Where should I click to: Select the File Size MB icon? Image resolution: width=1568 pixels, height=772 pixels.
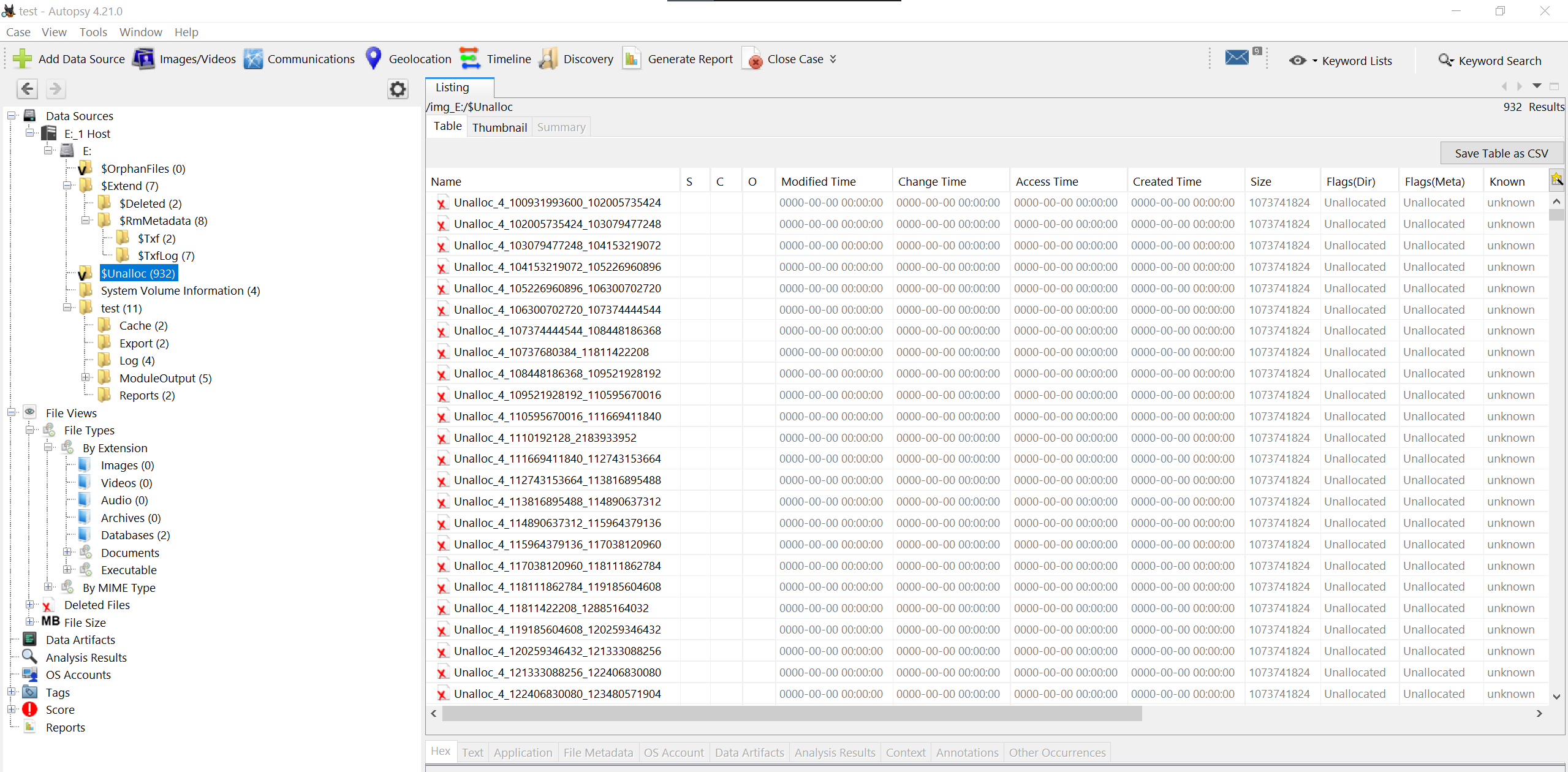(x=50, y=621)
